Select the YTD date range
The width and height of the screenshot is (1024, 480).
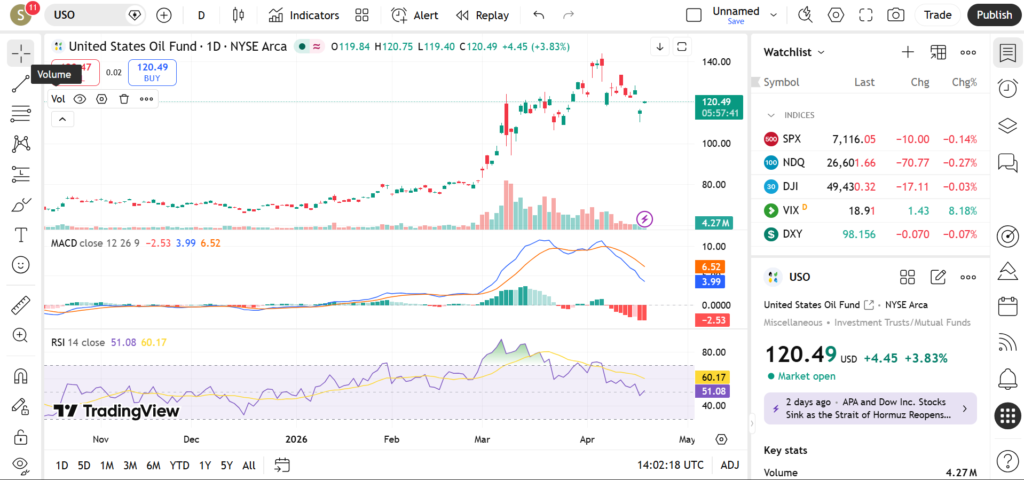pos(180,465)
